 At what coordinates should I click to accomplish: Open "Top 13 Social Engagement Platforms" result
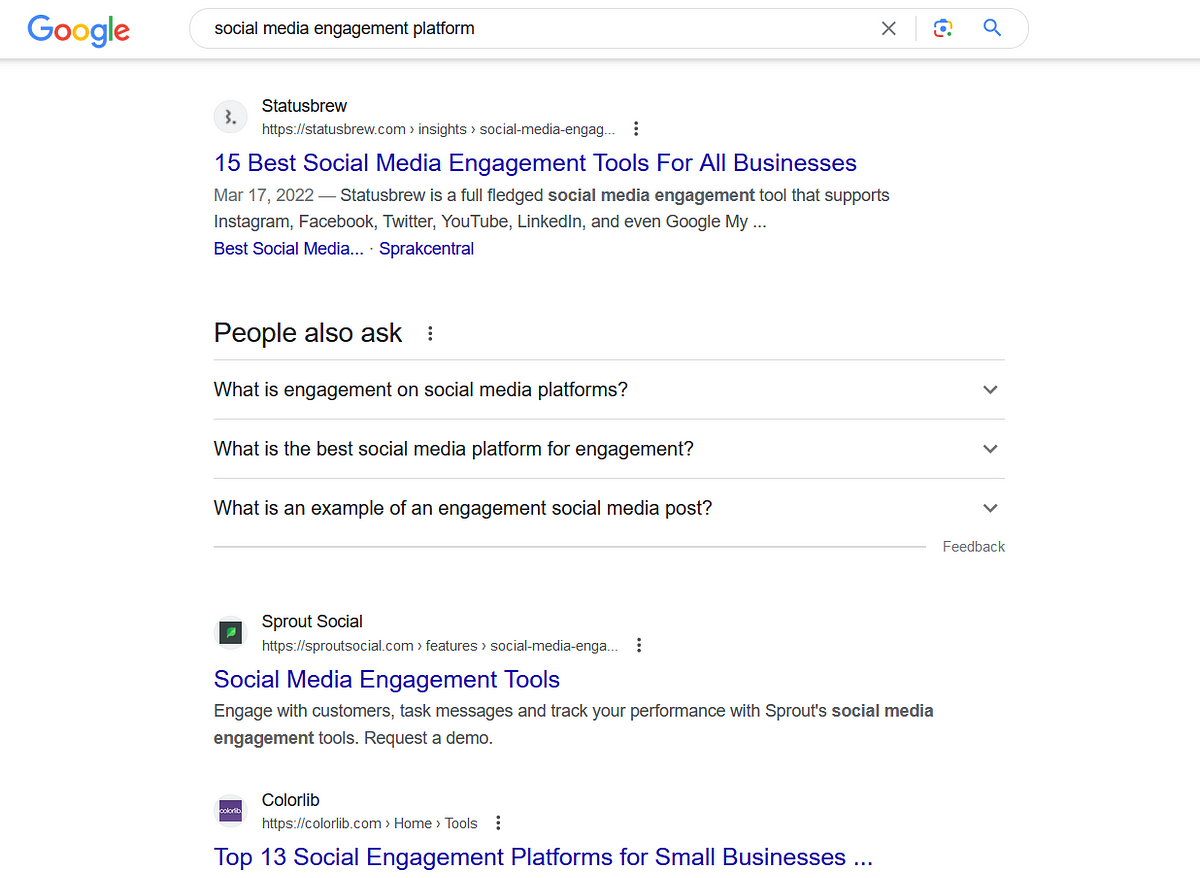pyautogui.click(x=543, y=858)
